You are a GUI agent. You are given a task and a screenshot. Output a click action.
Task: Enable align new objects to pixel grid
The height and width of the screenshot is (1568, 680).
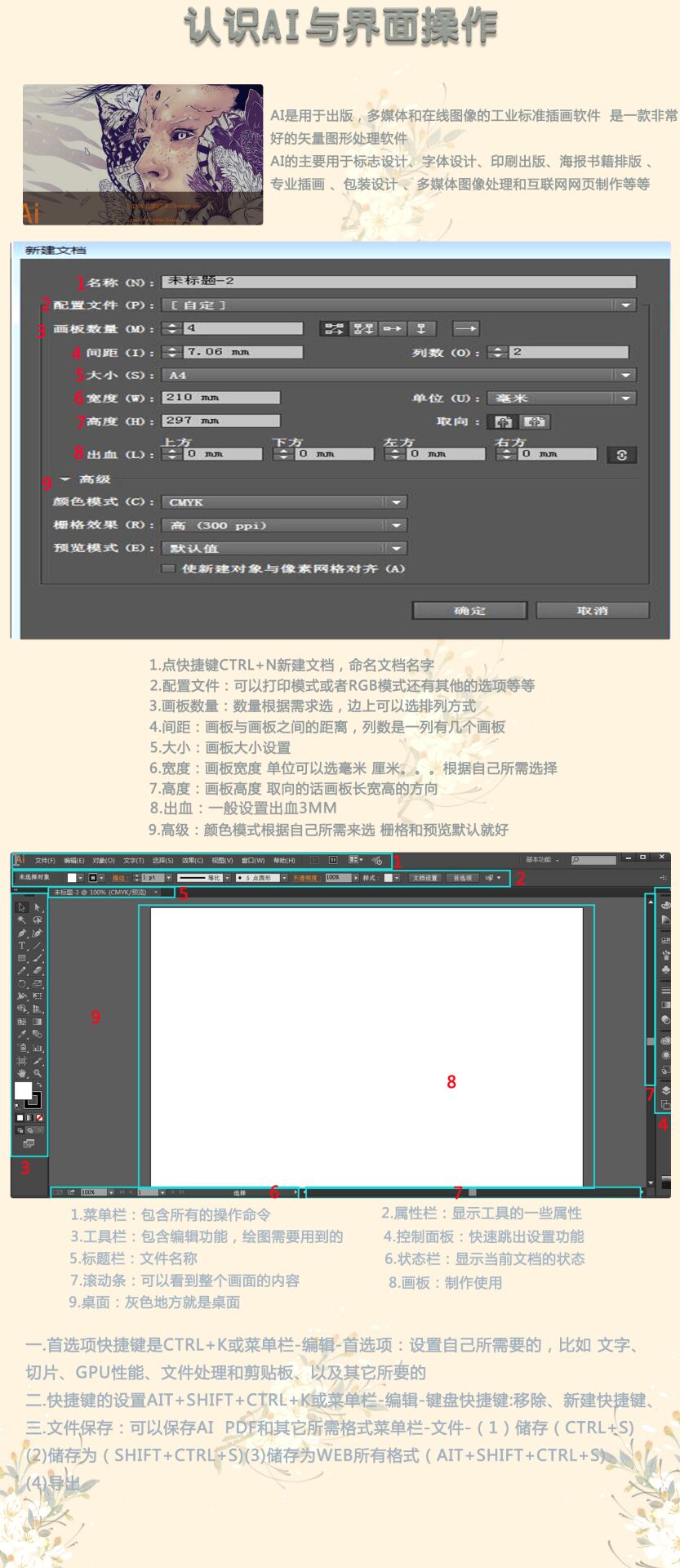(168, 568)
